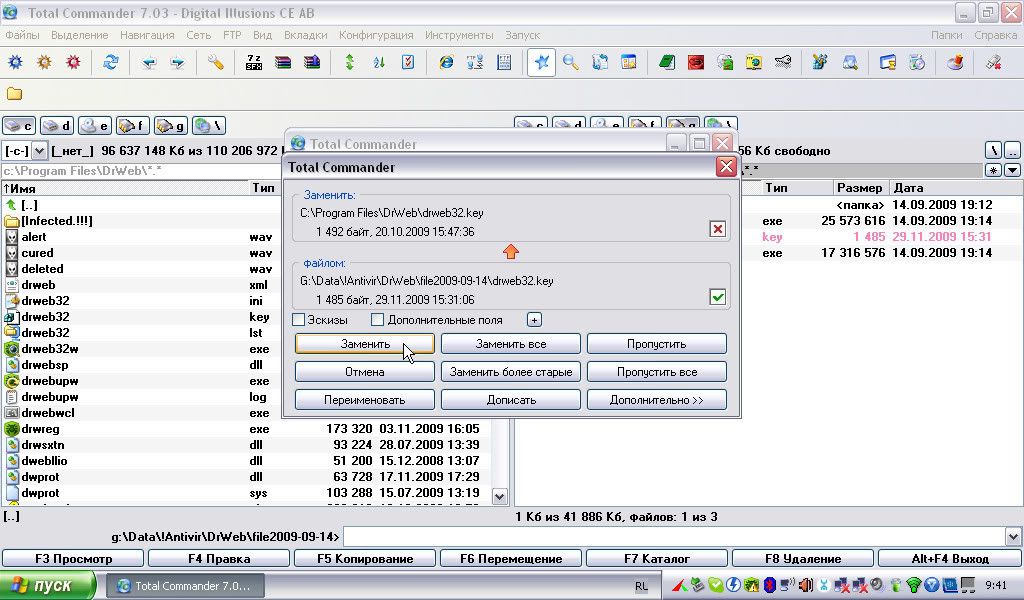
Task: Open right panel directory history arrow
Action: [1012, 170]
